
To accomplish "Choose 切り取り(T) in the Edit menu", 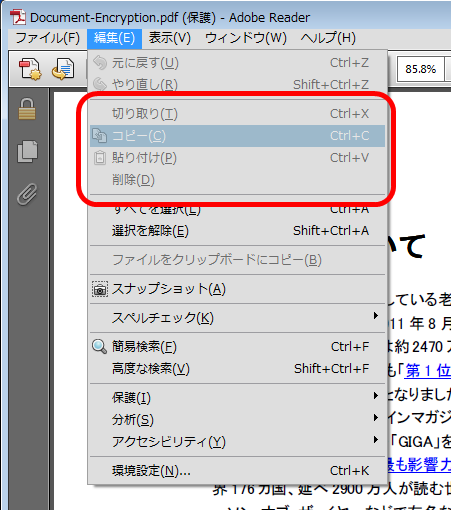I will click(237, 114).
